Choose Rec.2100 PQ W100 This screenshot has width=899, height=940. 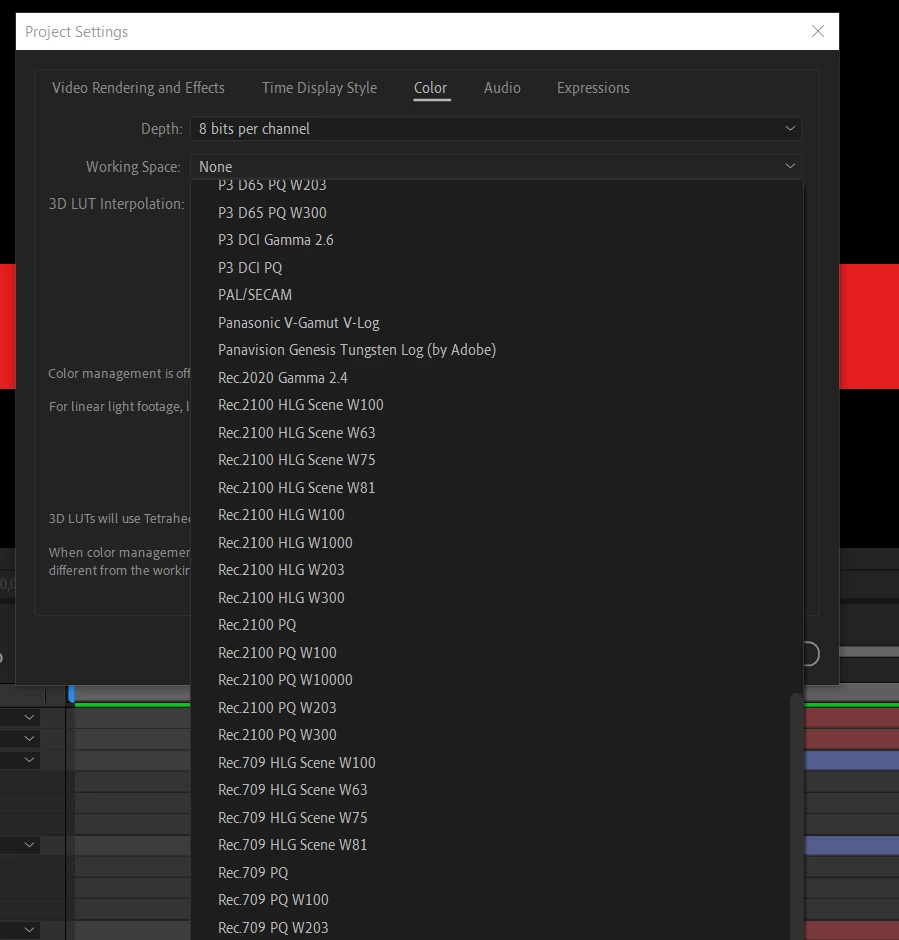point(497,653)
